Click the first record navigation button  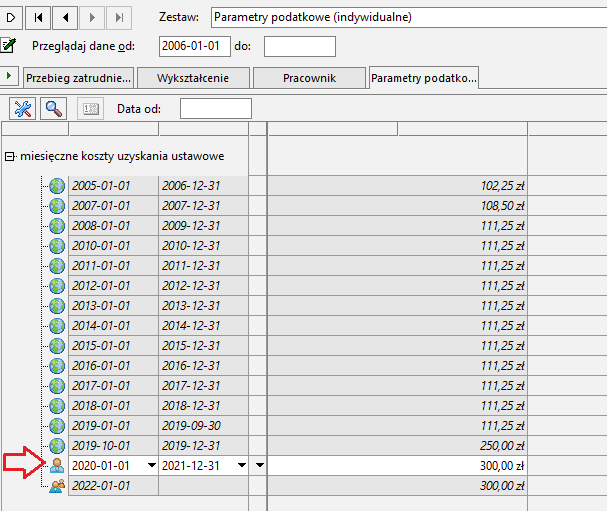(x=38, y=17)
